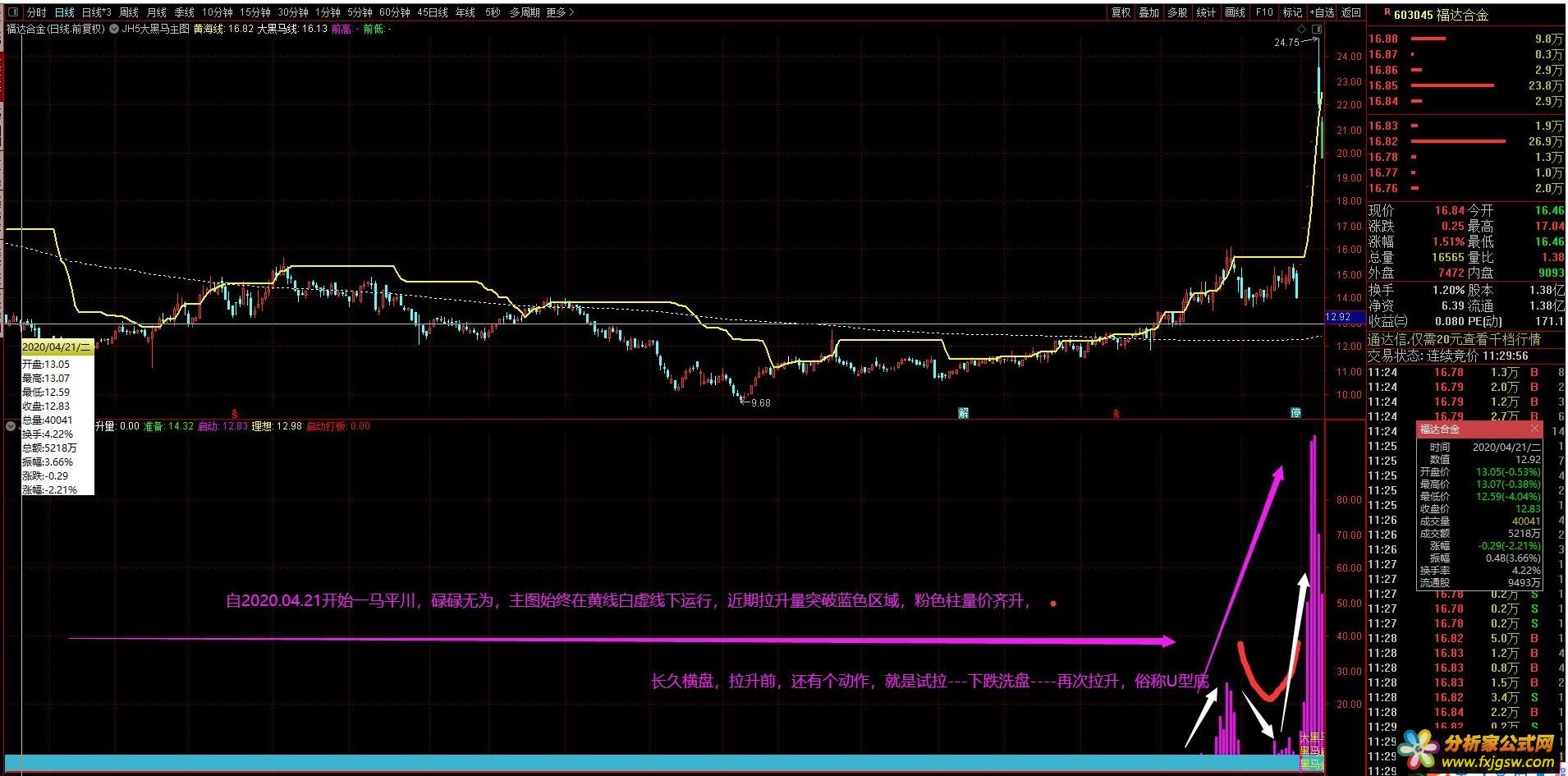Click the 叠加 overlay button
The image size is (1568, 776).
point(1149,12)
